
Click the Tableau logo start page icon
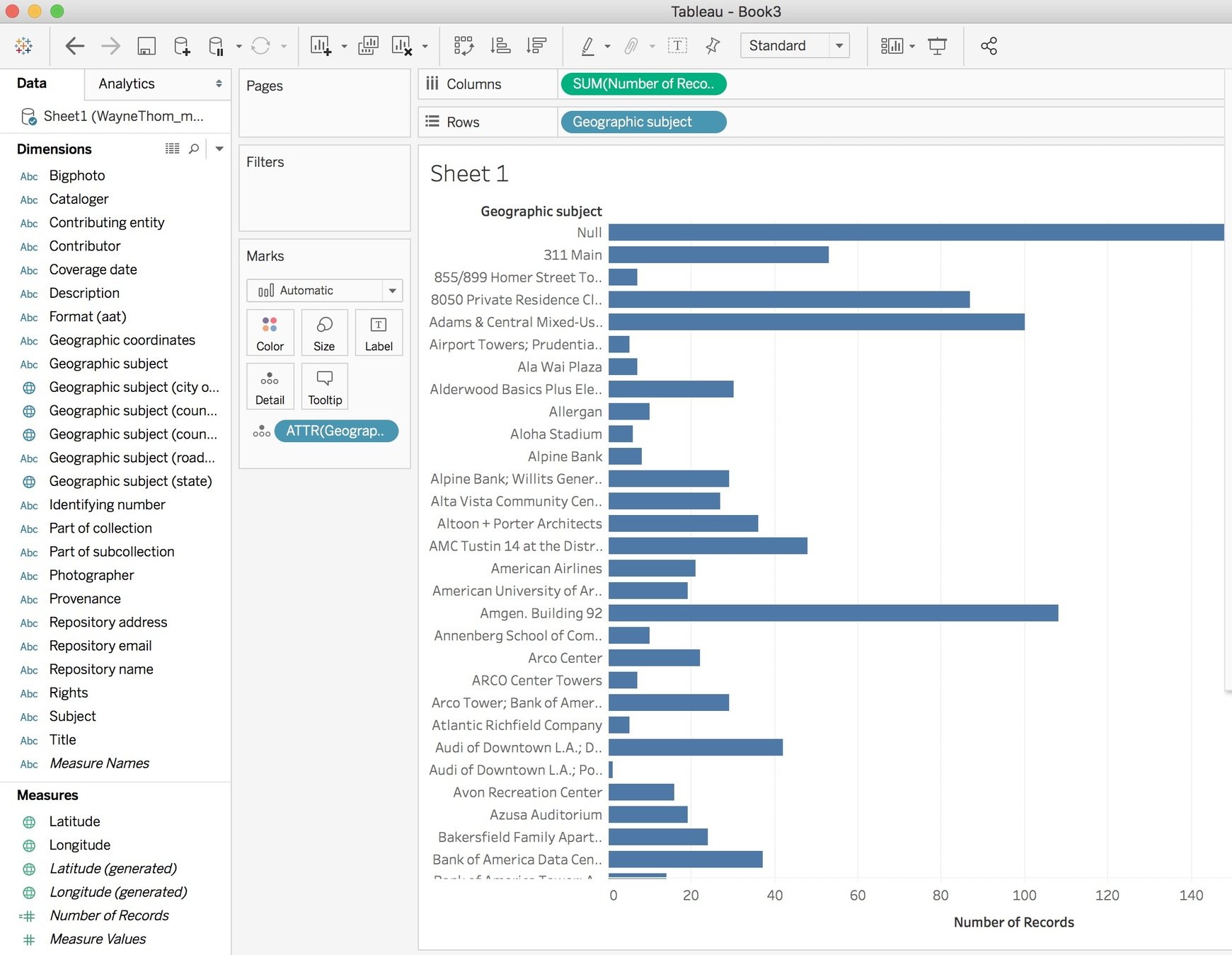[23, 46]
